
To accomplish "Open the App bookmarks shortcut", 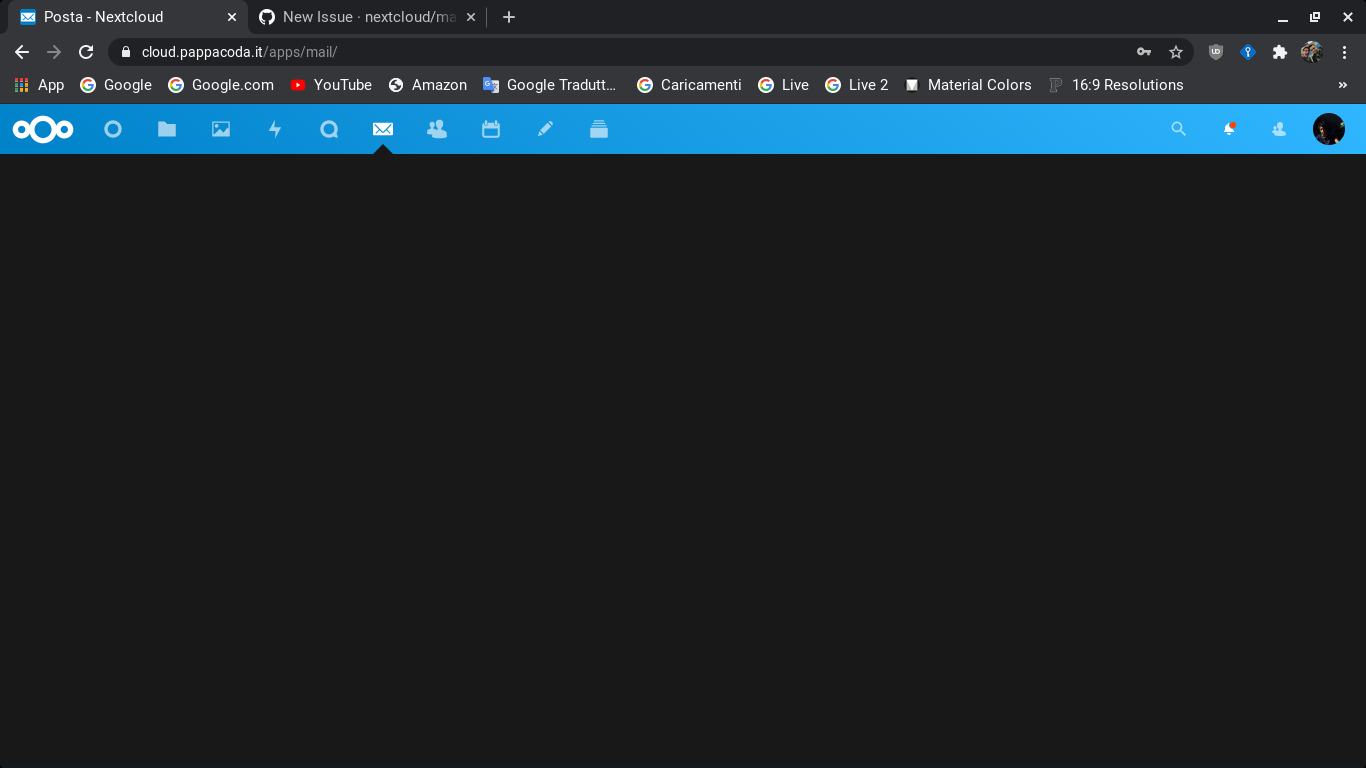I will [x=39, y=85].
